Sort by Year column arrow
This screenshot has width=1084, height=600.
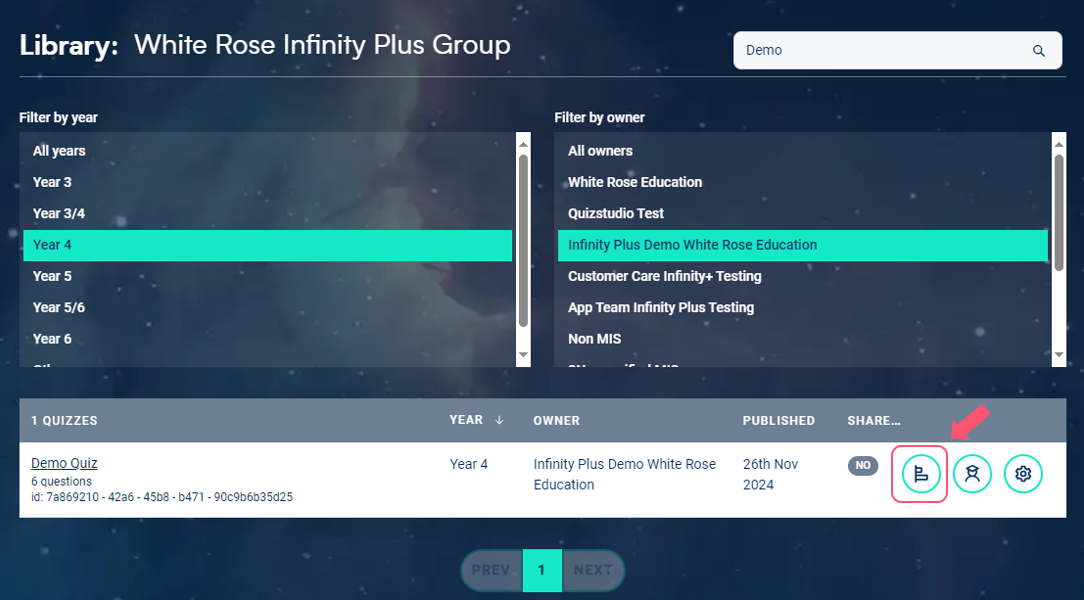[499, 420]
